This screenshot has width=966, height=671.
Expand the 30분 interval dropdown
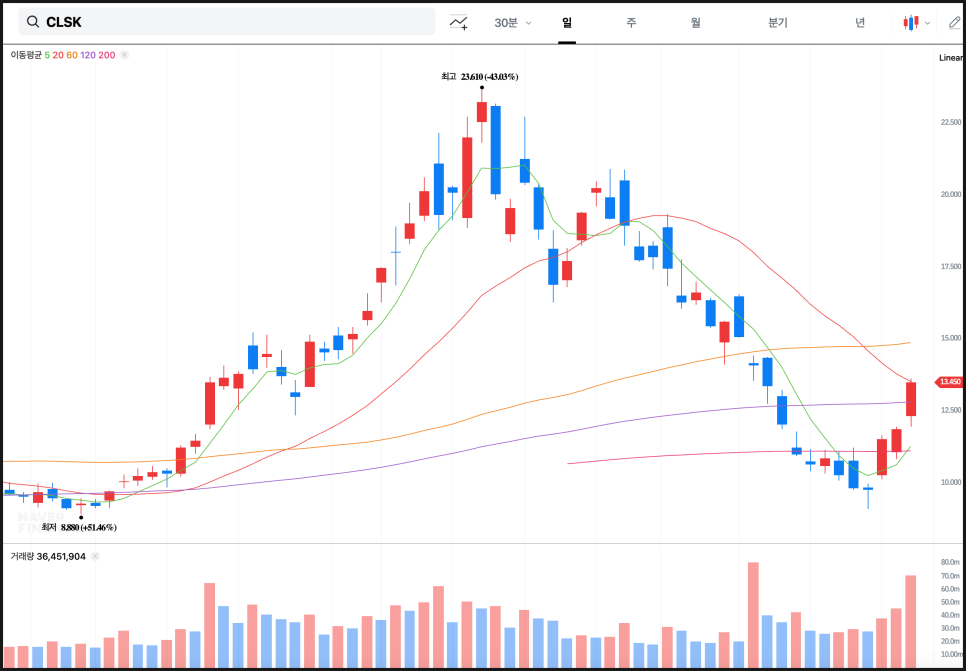click(513, 22)
